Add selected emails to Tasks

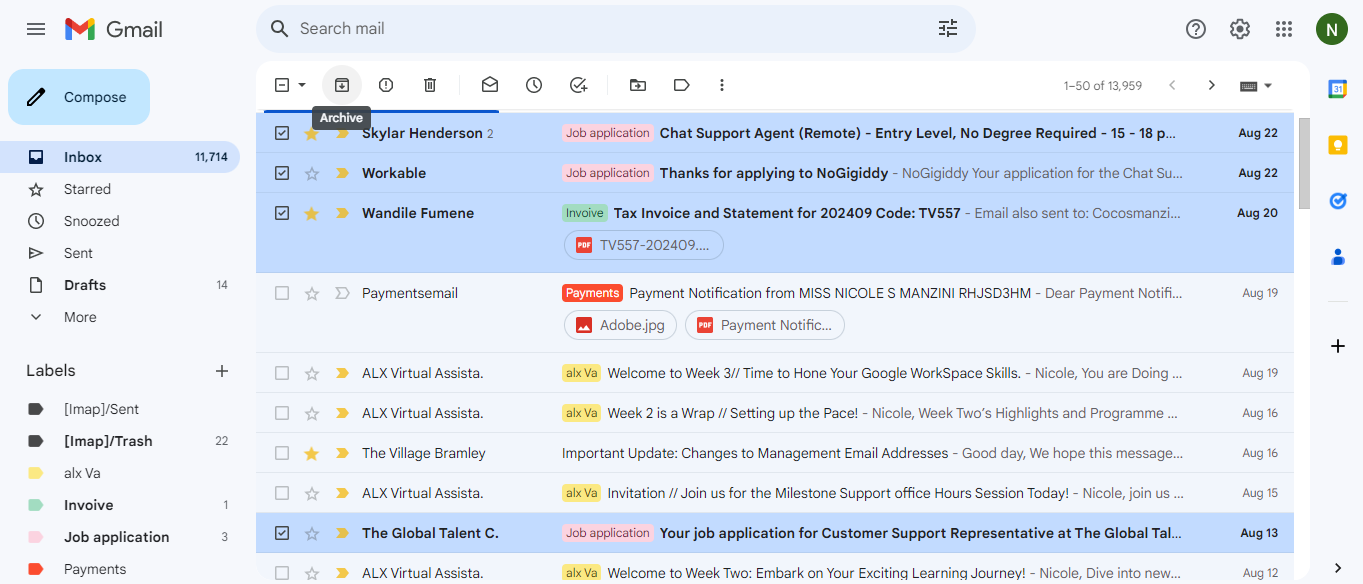[578, 85]
